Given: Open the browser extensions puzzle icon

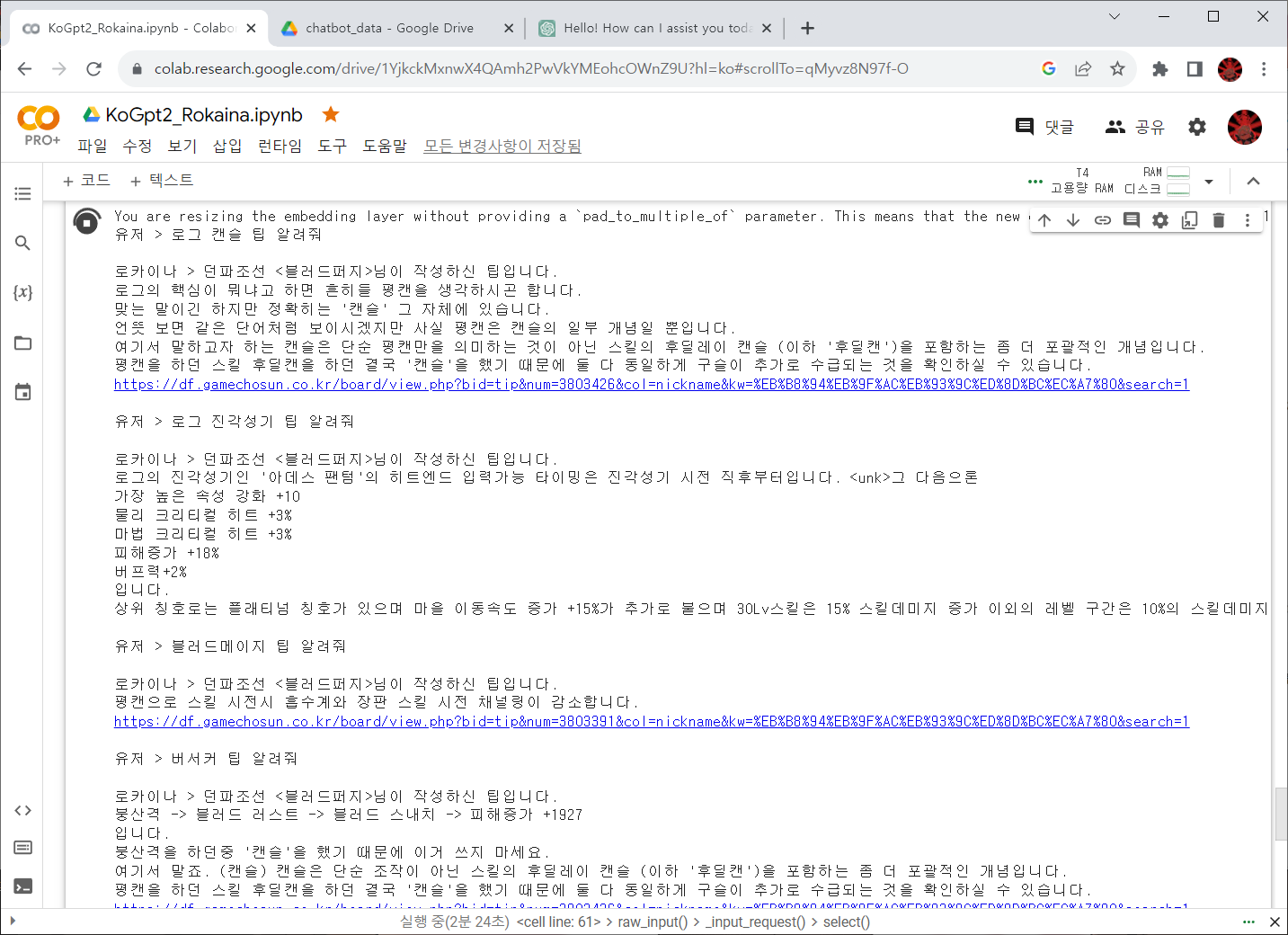Looking at the screenshot, I should [x=1159, y=68].
